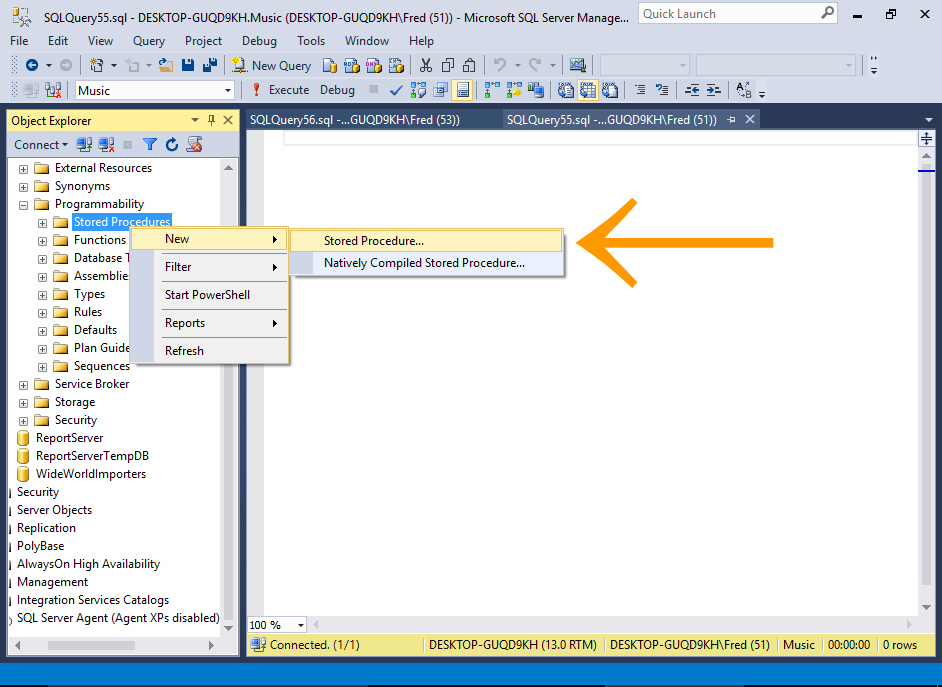Click the Database Engine Query icon
The image size is (942, 687).
point(330,65)
